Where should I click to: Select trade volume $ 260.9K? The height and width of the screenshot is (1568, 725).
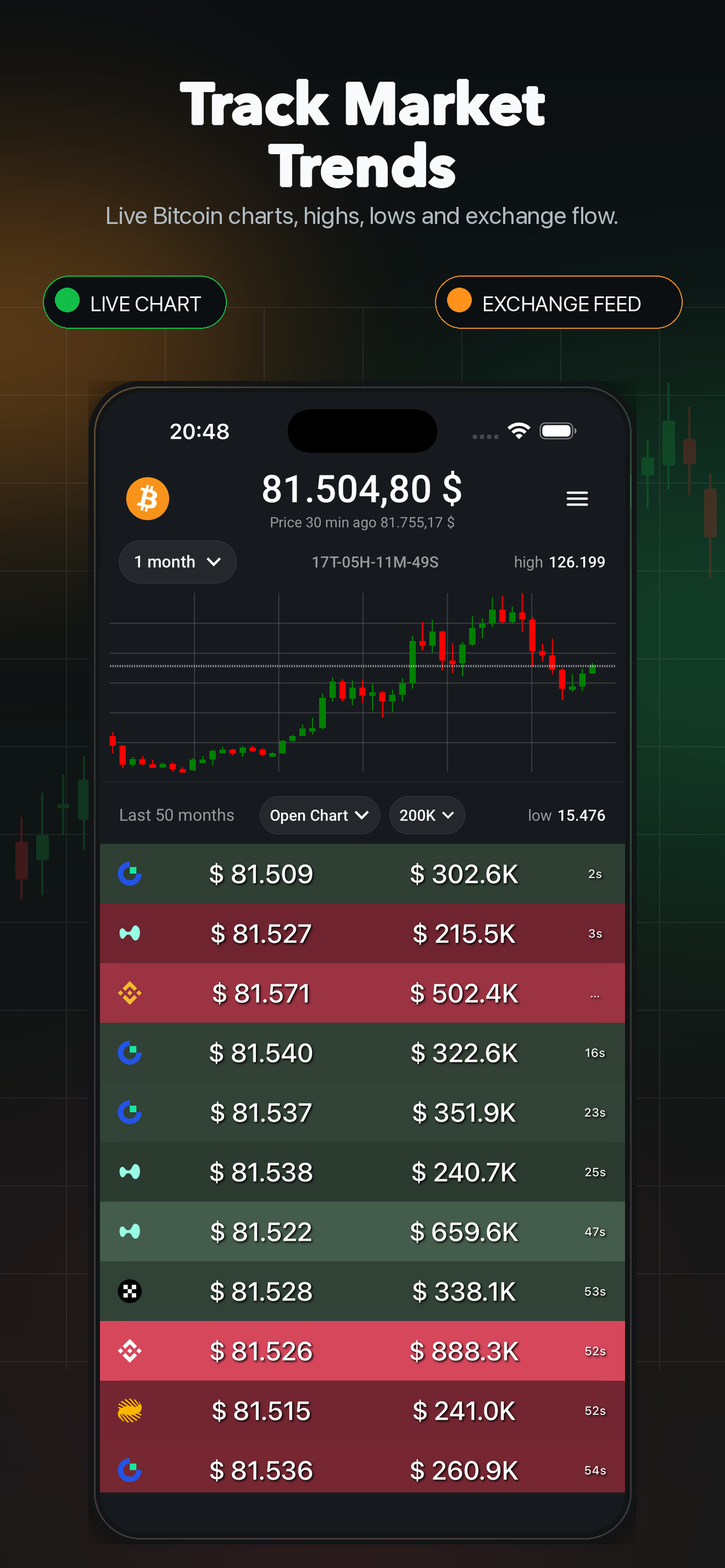(x=464, y=1470)
